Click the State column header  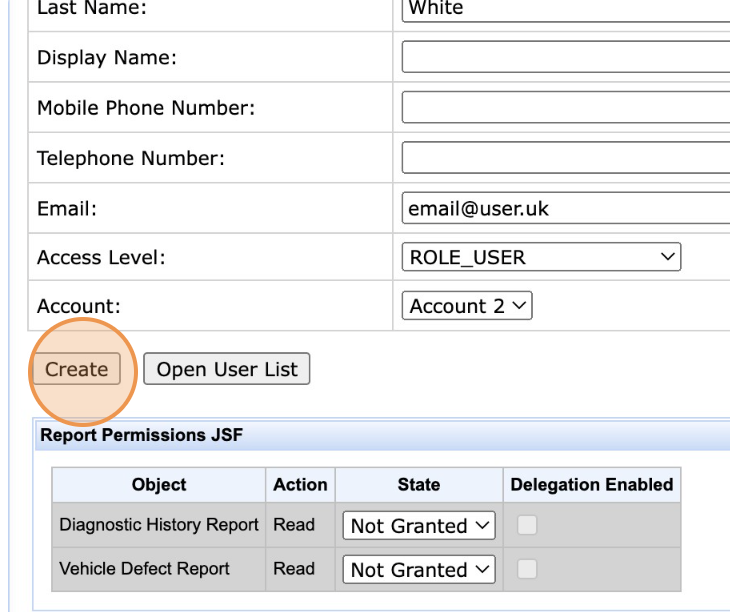(418, 485)
